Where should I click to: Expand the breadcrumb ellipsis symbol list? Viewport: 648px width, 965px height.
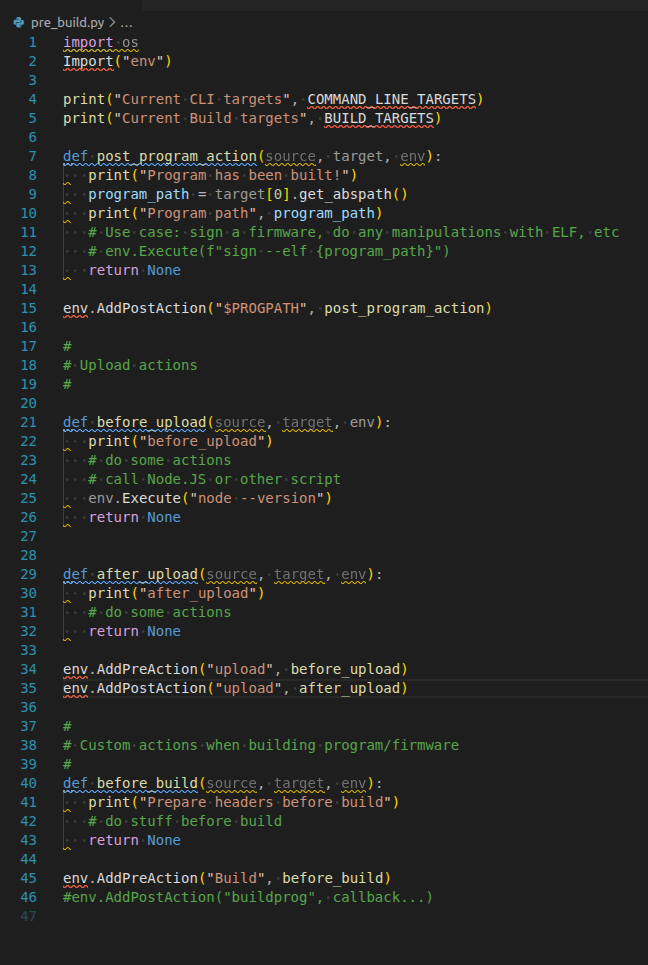click(x=126, y=22)
